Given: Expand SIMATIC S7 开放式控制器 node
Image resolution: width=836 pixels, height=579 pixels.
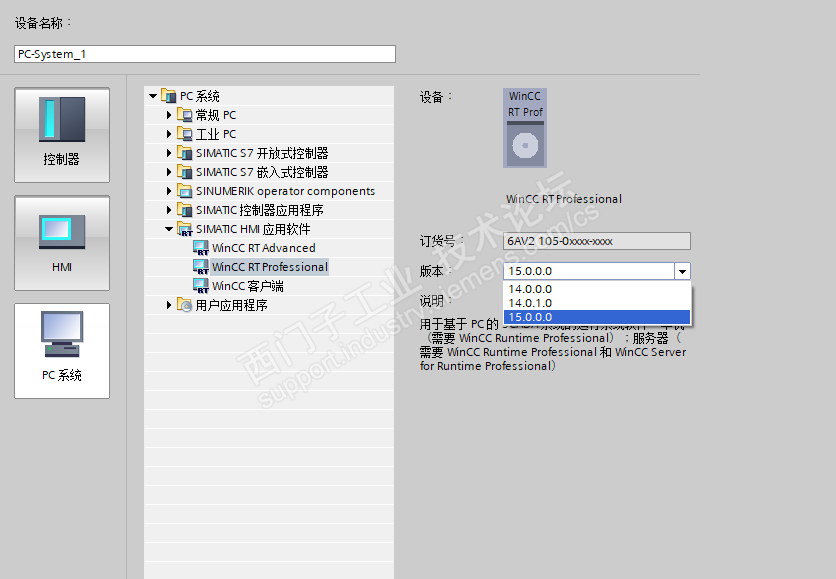Looking at the screenshot, I should coord(169,153).
